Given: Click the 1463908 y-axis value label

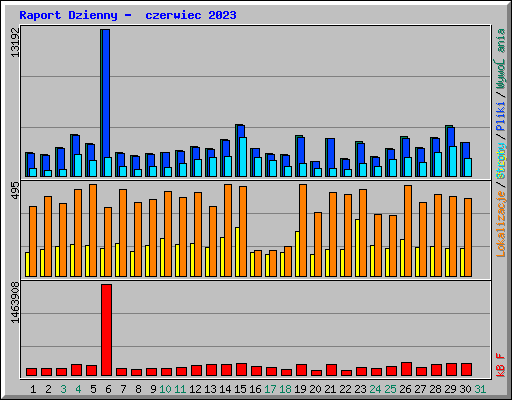Looking at the screenshot, I should coord(15,303).
